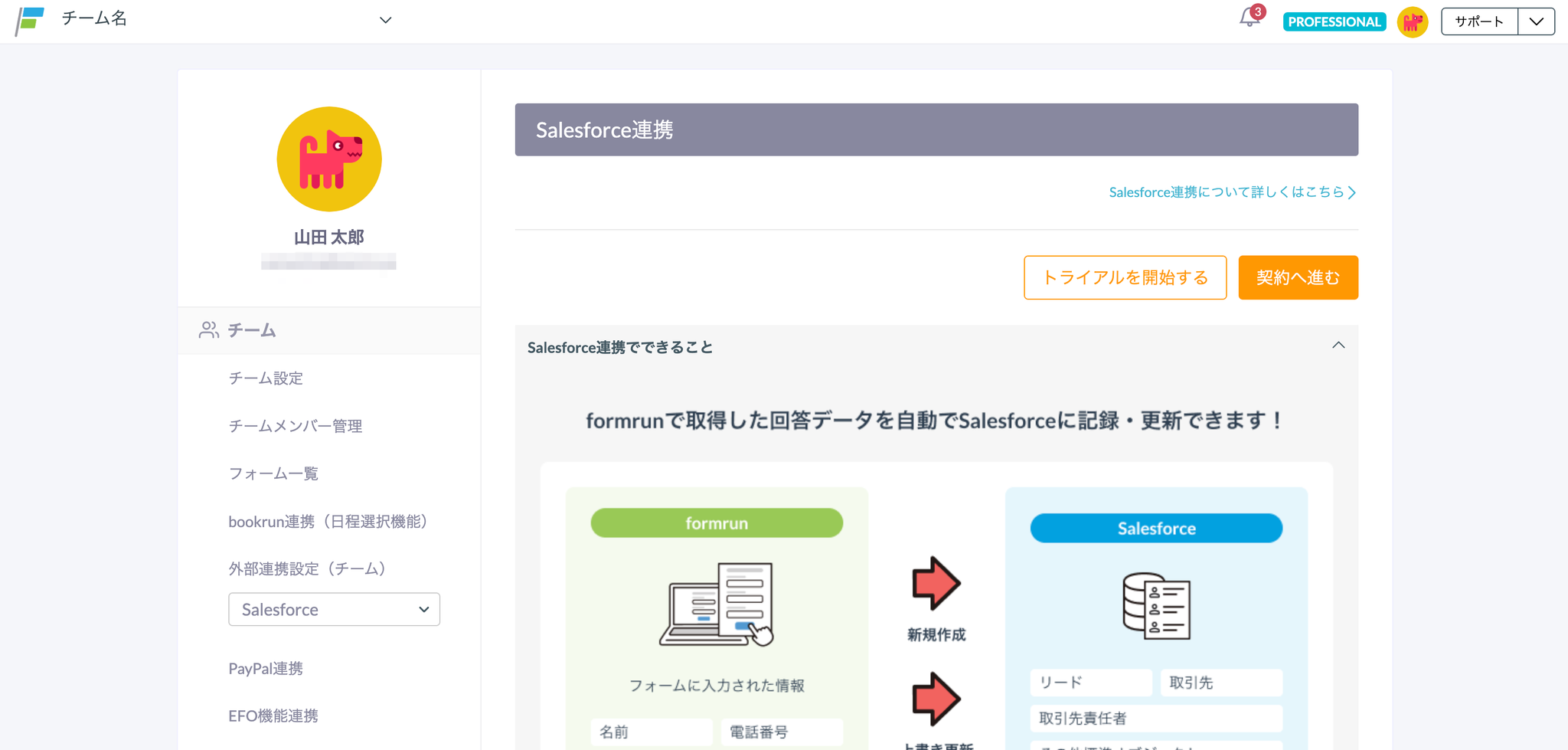1568x750 pixels.
Task: Open チーム設定 in the sidebar
Action: [266, 378]
